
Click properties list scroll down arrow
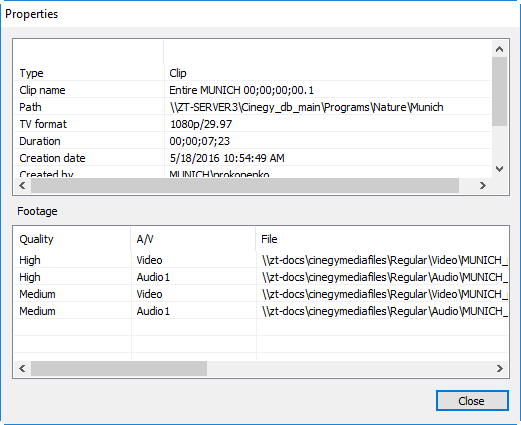tap(499, 169)
